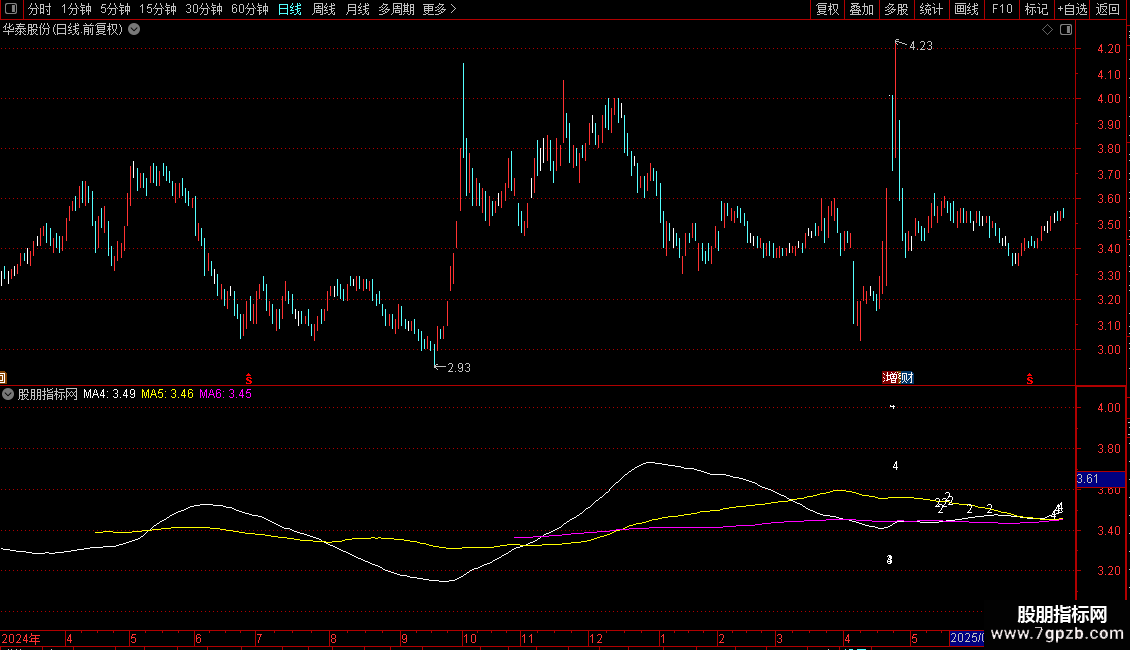Viewport: 1130px width, 650px height.
Task: Switch to the 1分钟 chart tab
Action: 76,9
